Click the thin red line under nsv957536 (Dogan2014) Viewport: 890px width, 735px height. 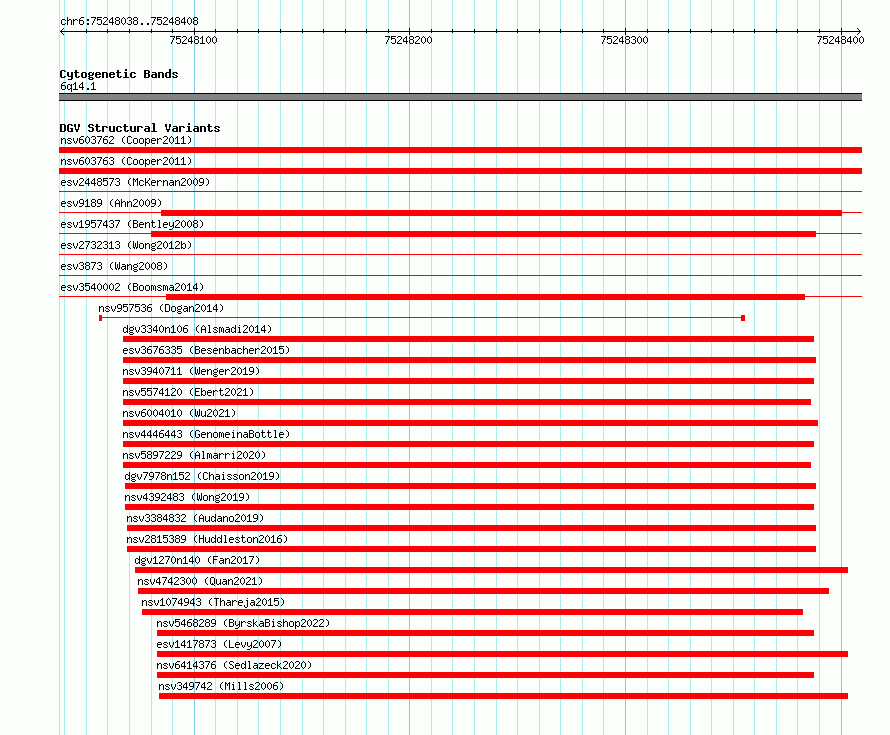(422, 318)
